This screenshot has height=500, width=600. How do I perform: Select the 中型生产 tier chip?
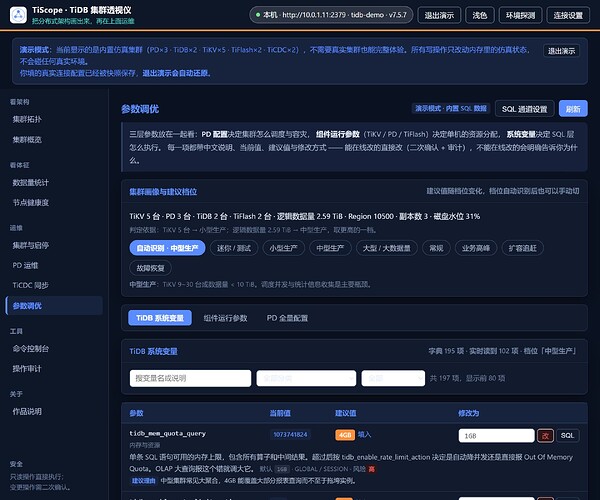330,248
